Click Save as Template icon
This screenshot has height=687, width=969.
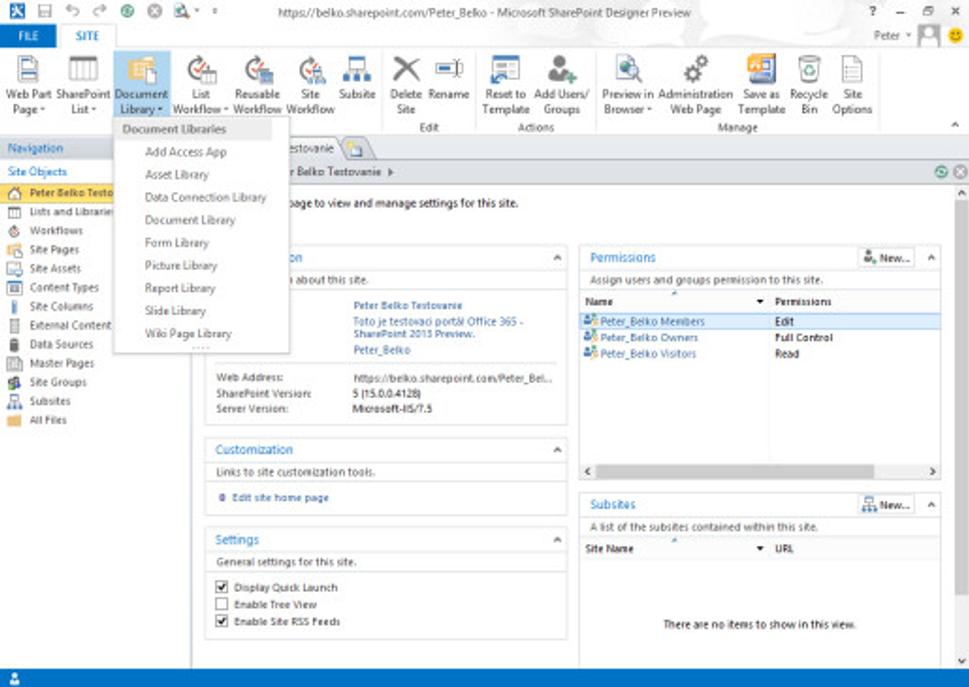click(761, 69)
